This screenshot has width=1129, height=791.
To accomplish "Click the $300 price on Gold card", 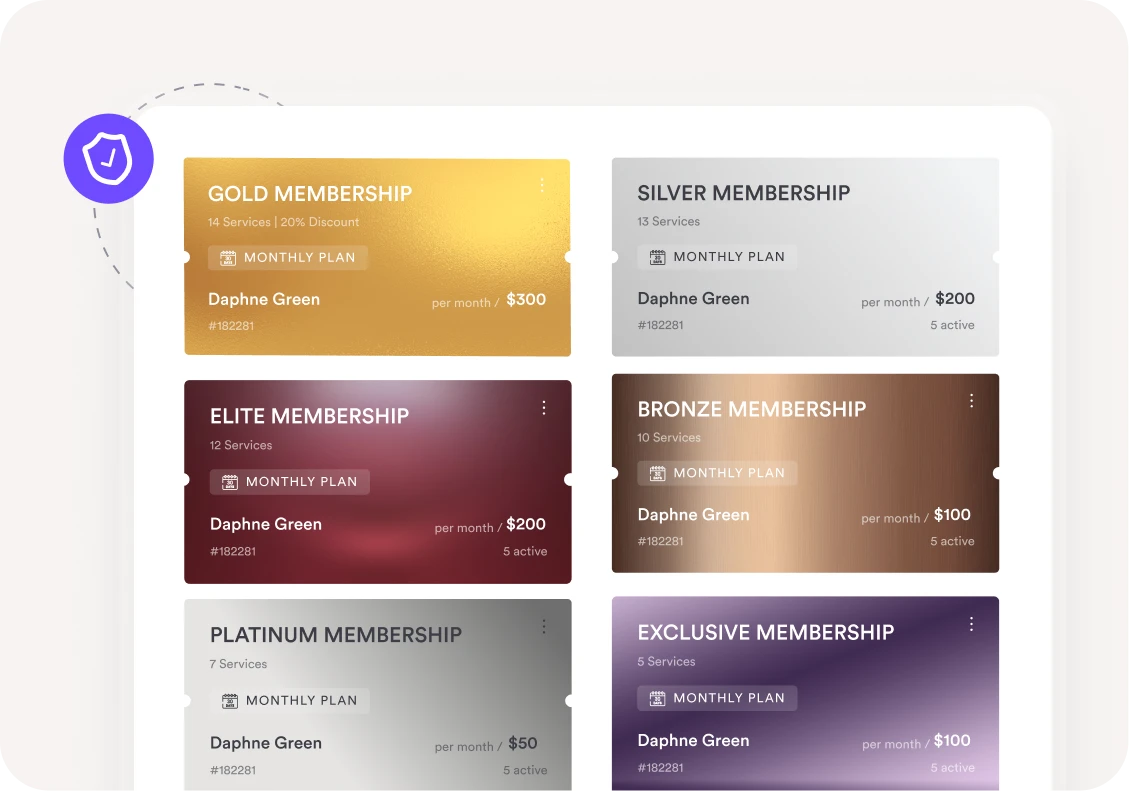I will (x=526, y=299).
